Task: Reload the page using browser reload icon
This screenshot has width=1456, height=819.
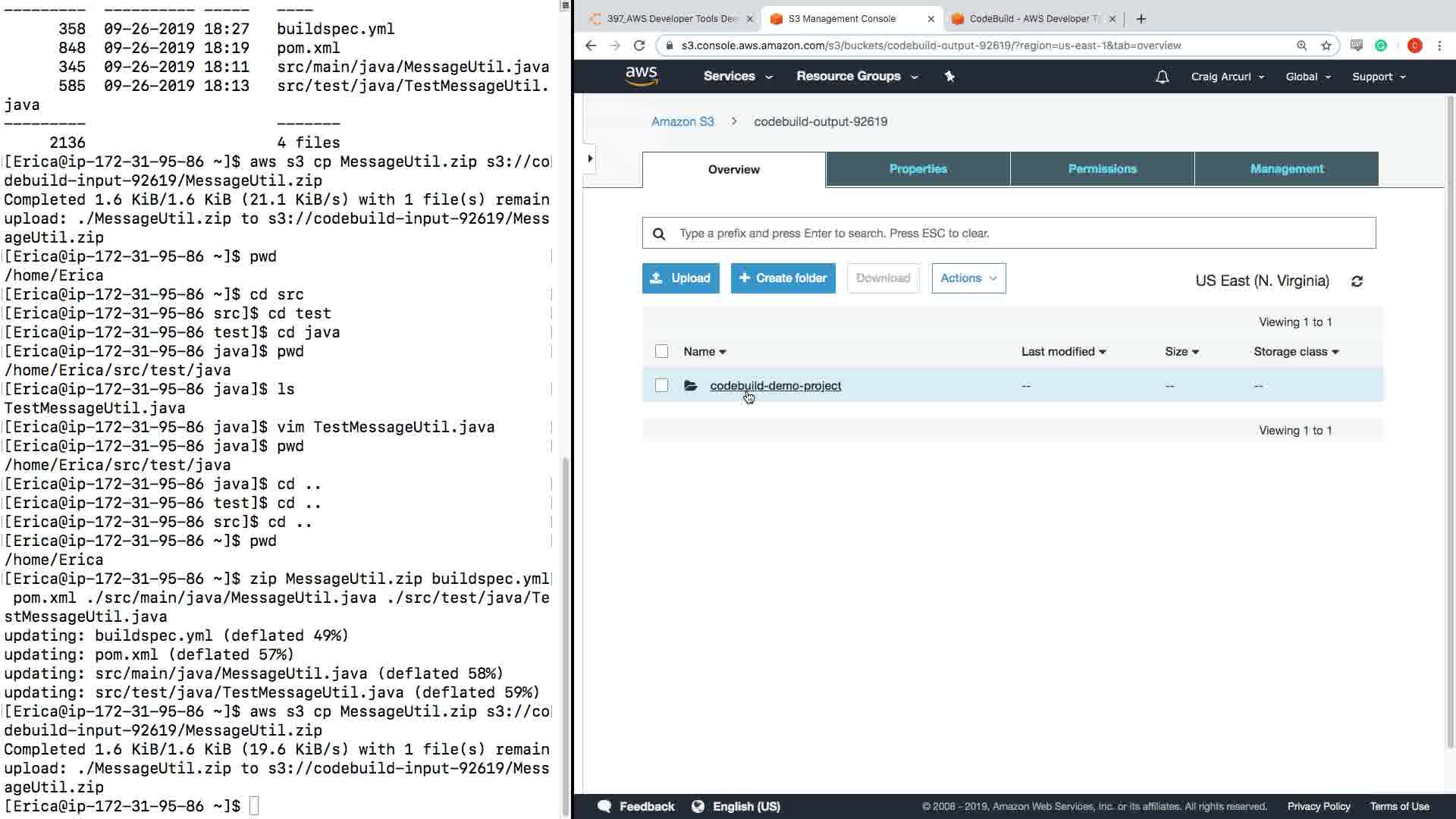Action: [639, 45]
